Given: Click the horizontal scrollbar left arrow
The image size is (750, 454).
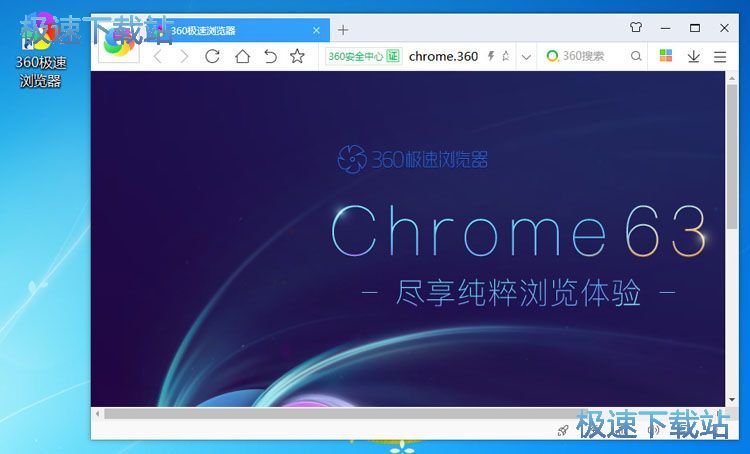Looking at the screenshot, I should [x=98, y=414].
